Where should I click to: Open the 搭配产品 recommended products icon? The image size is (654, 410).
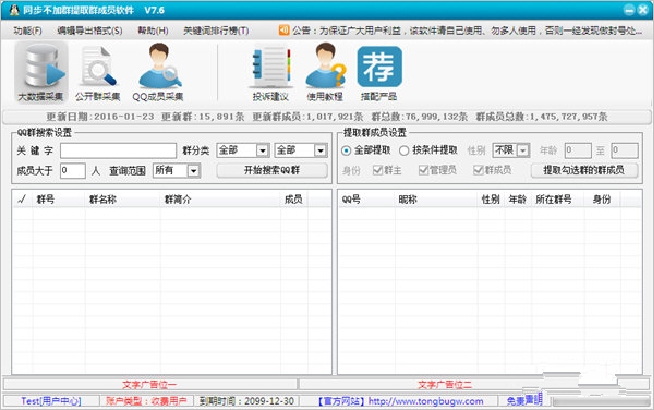(379, 73)
